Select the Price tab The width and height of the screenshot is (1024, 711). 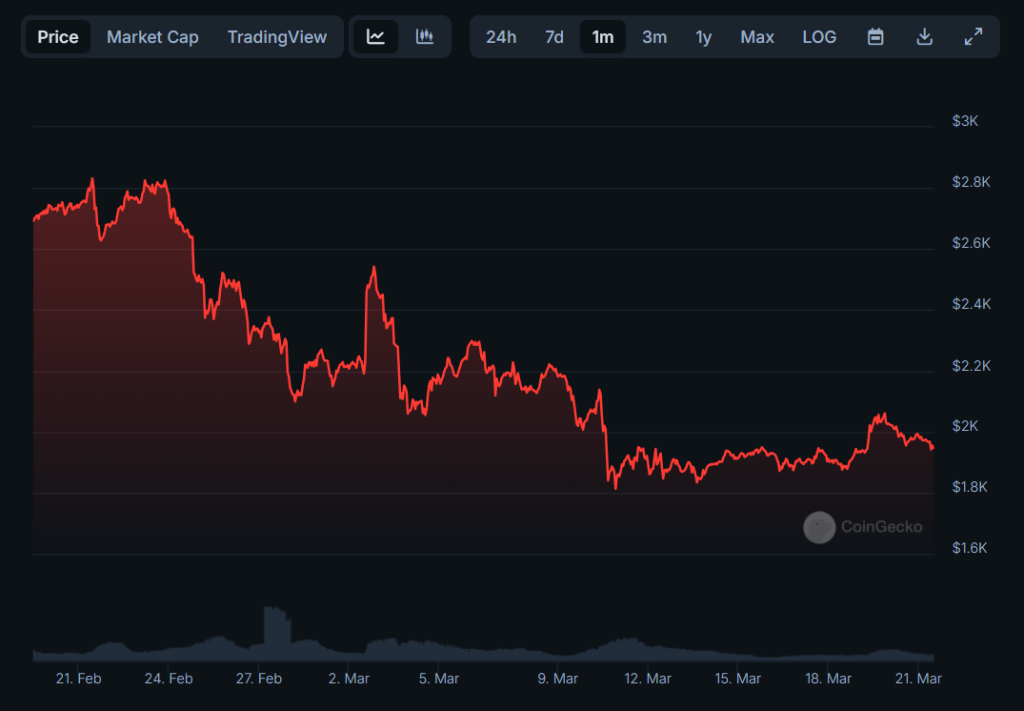58,37
